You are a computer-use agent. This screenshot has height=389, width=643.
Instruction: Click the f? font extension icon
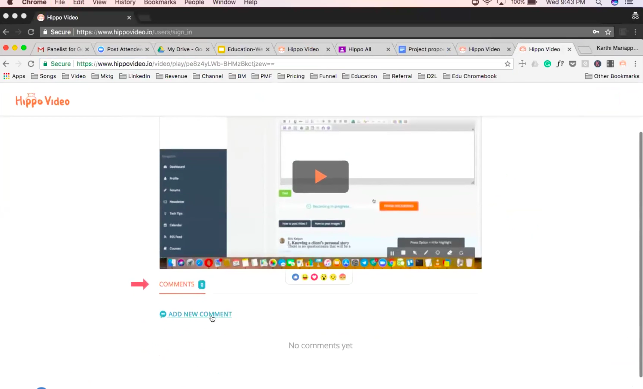[560, 64]
